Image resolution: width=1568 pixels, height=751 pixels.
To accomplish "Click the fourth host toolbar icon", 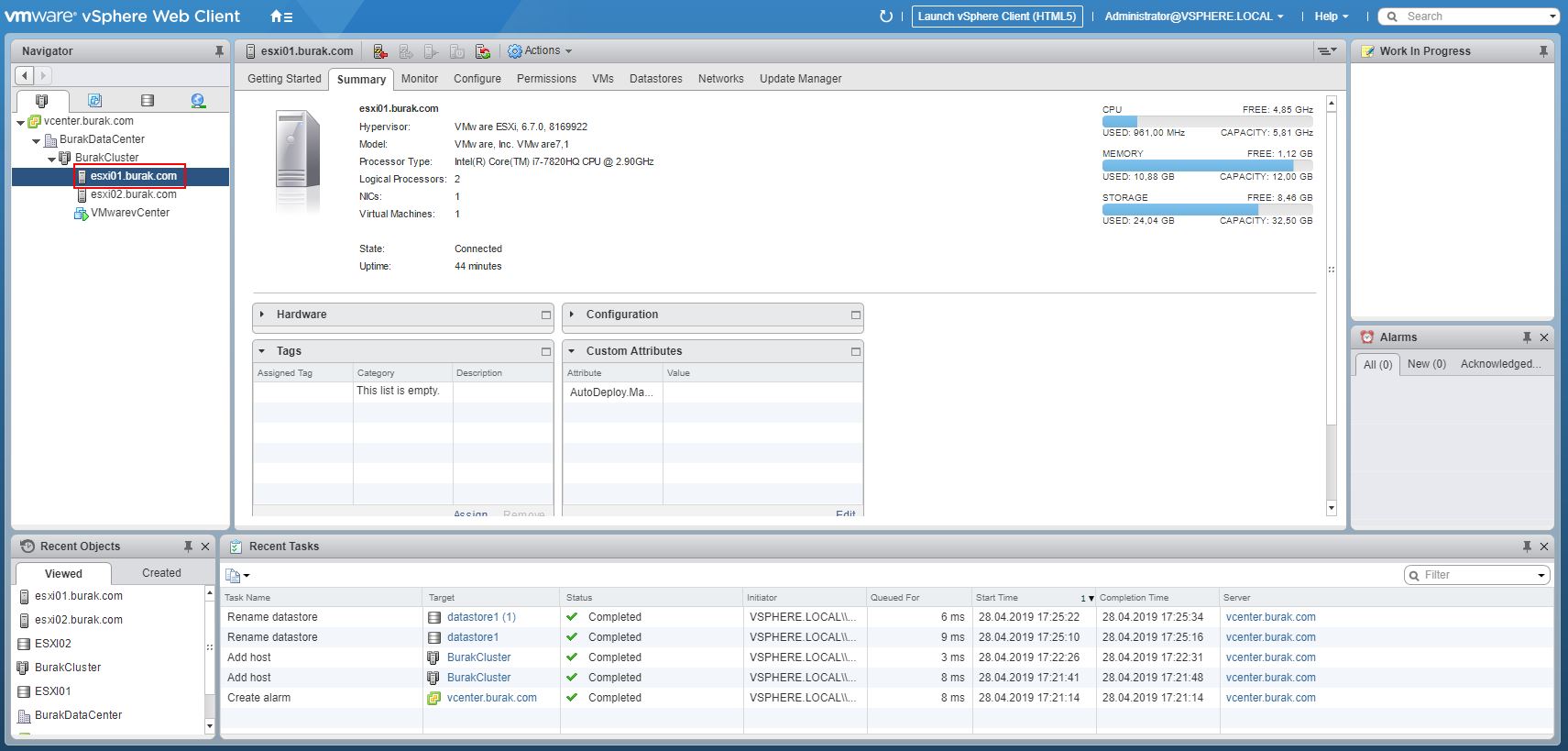I will [457, 51].
